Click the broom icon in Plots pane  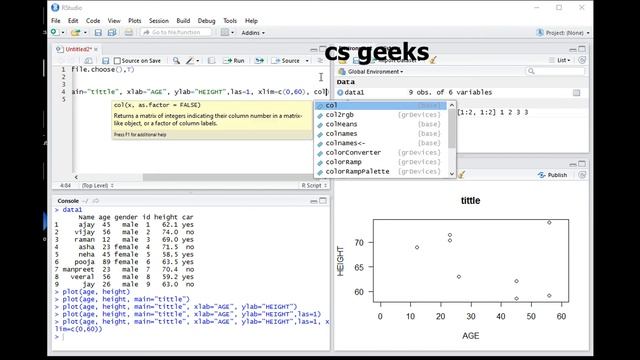[x=462, y=175]
